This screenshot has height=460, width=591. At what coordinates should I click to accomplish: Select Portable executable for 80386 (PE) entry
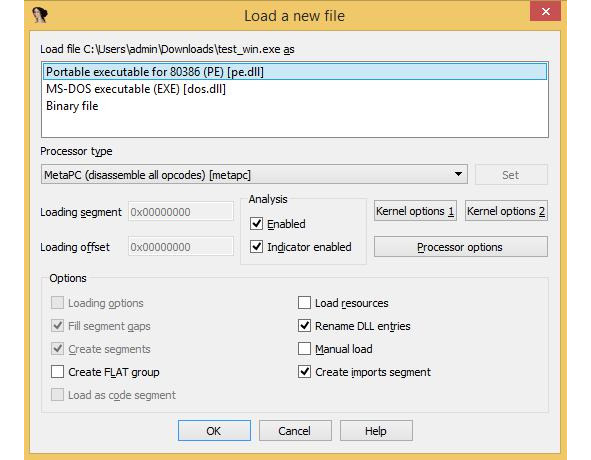click(295, 72)
